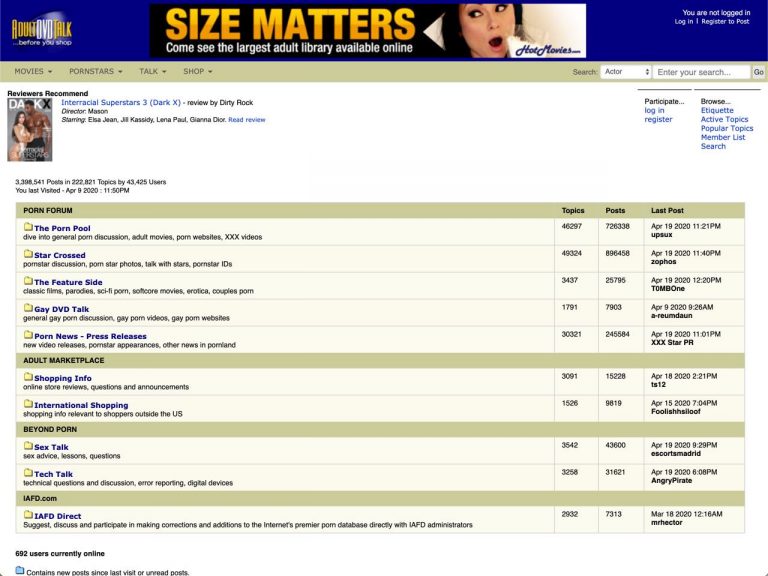The image size is (768, 576).
Task: Click last poster upsux
Action: click(661, 235)
